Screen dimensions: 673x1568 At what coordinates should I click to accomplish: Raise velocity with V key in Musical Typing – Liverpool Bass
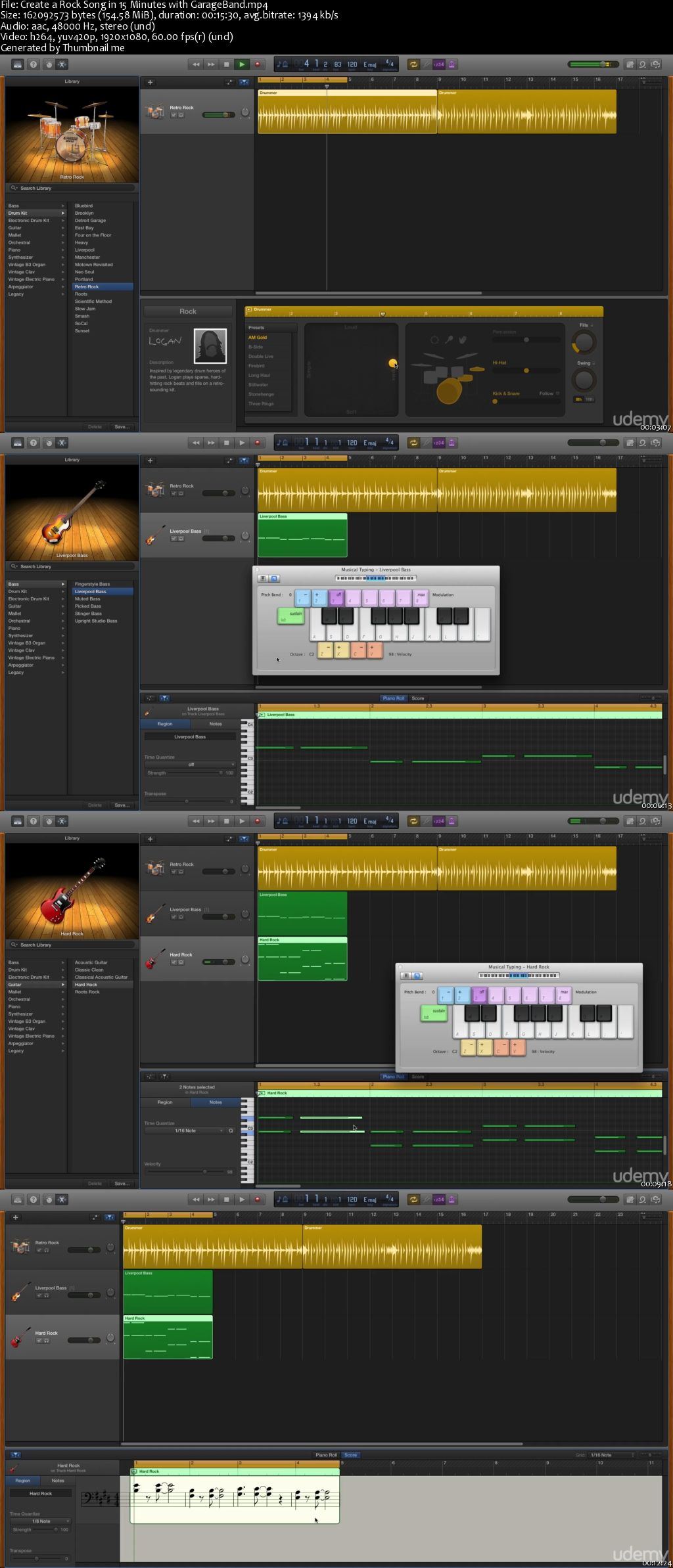(375, 650)
